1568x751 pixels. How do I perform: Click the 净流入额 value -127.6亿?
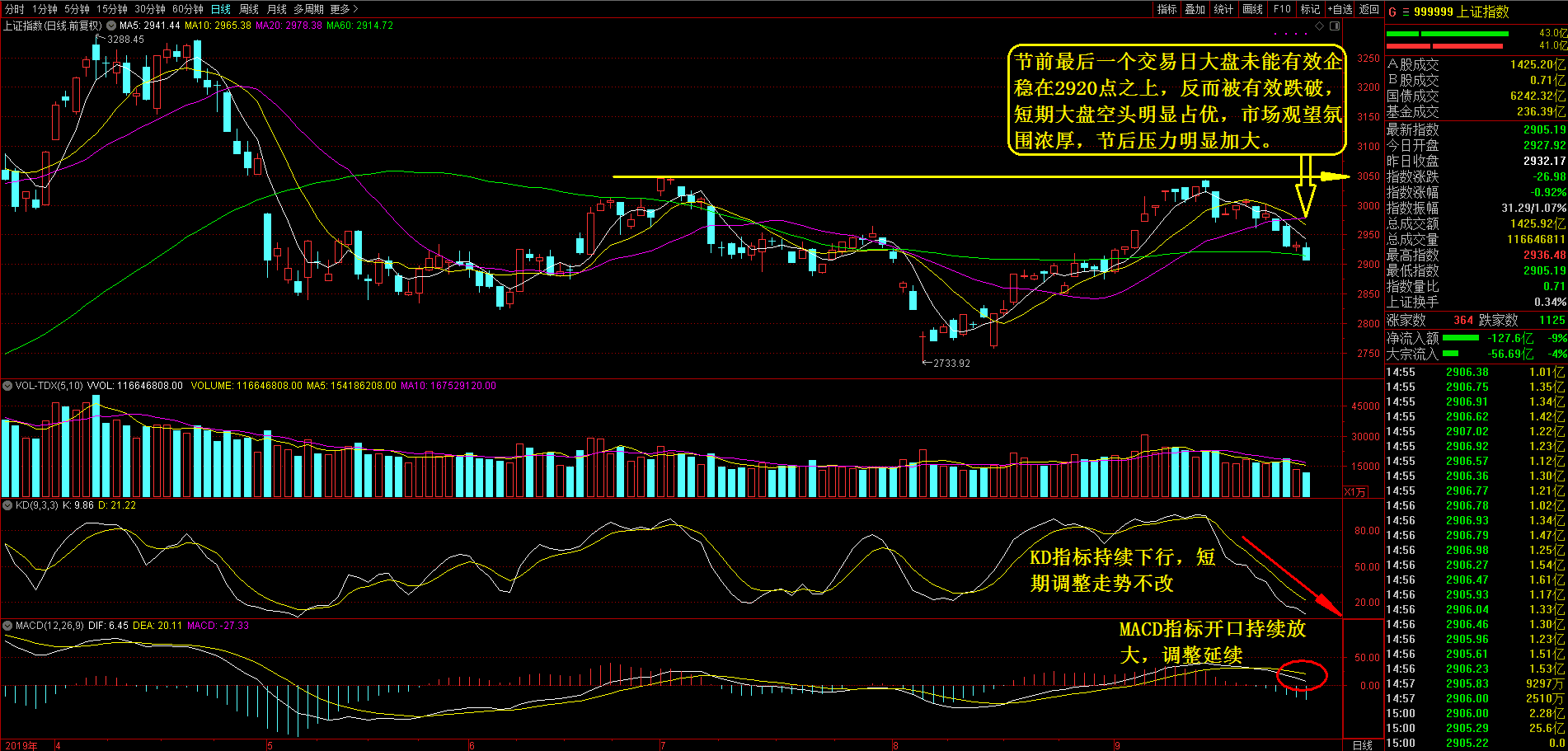click(1509, 338)
